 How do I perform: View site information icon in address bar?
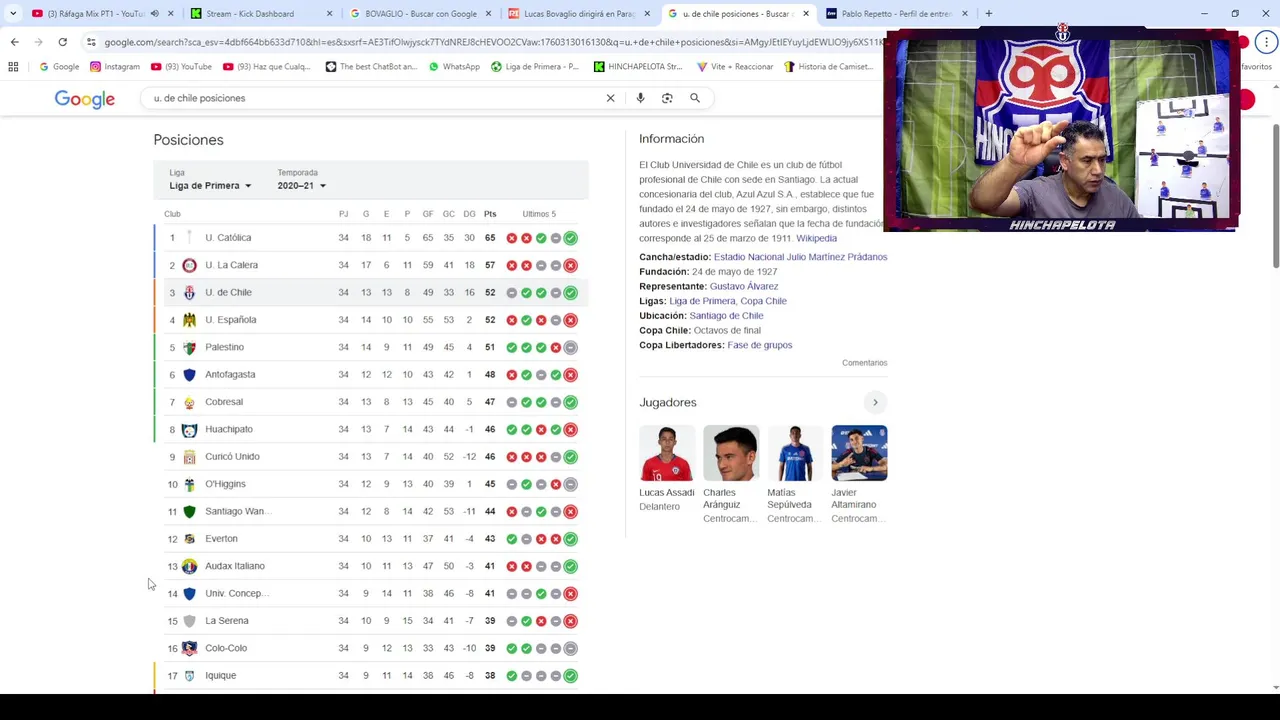[91, 42]
